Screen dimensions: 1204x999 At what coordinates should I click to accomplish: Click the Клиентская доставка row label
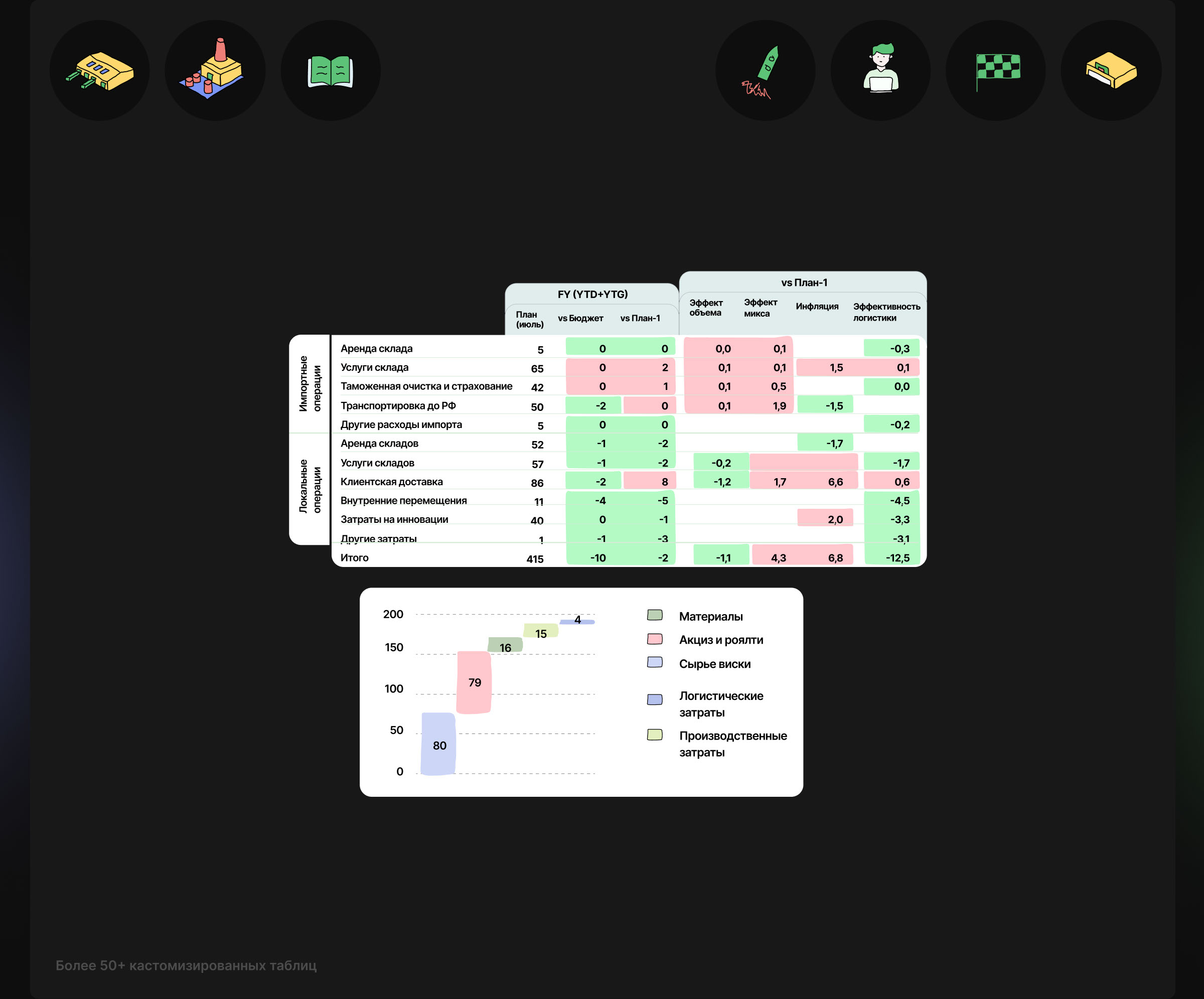392,482
